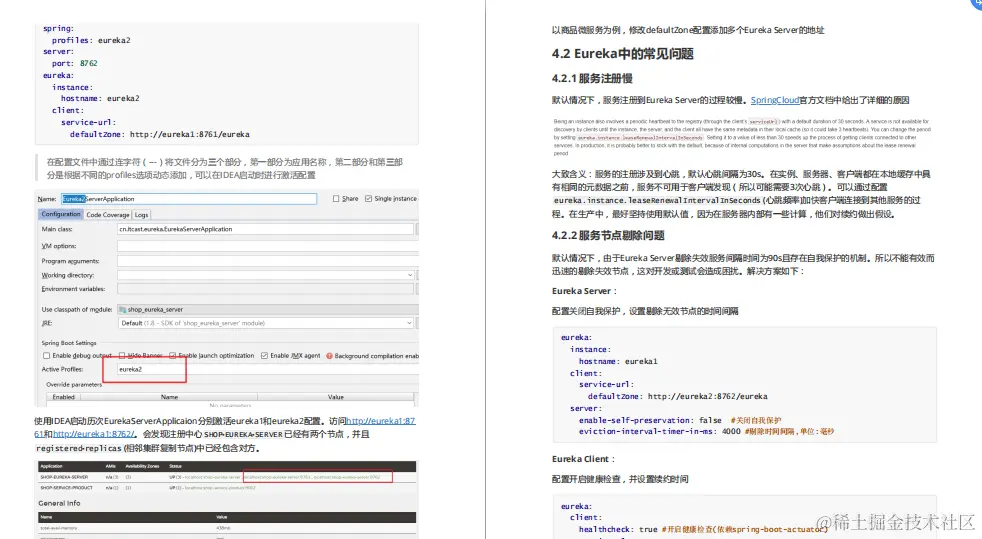Click the Name column header in Override parameters
This screenshot has height=539, width=982.
169,397
